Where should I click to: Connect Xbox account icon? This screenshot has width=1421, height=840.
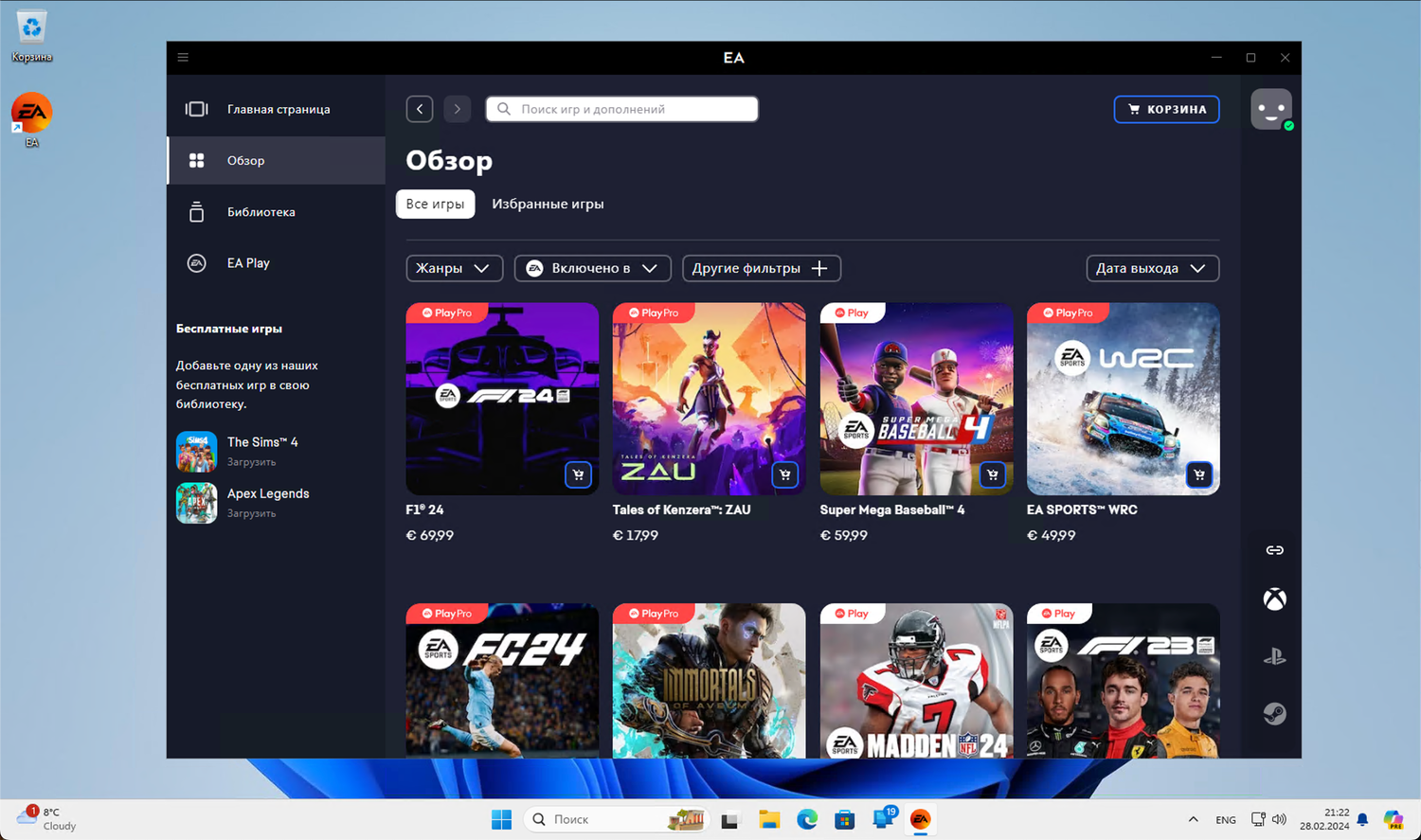click(1275, 599)
